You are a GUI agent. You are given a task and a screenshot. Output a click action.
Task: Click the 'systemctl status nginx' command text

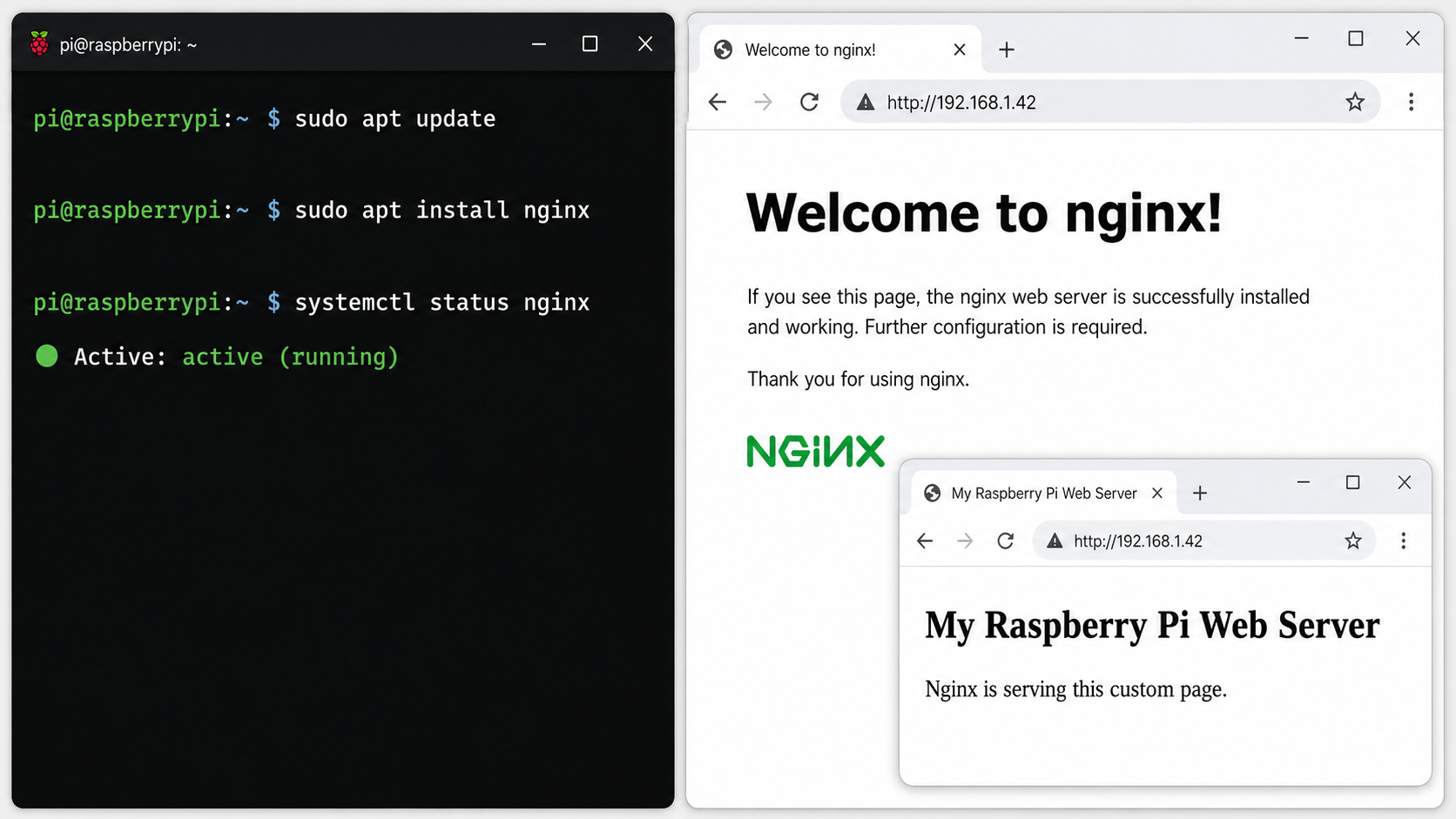[442, 303]
